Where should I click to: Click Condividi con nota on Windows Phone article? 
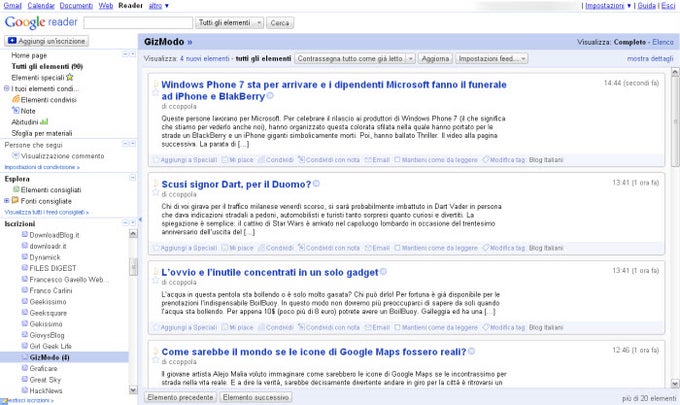click(329, 160)
